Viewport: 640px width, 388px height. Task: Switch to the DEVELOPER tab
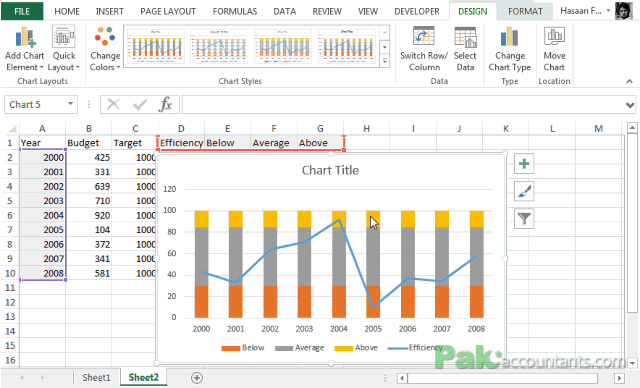[x=417, y=11]
